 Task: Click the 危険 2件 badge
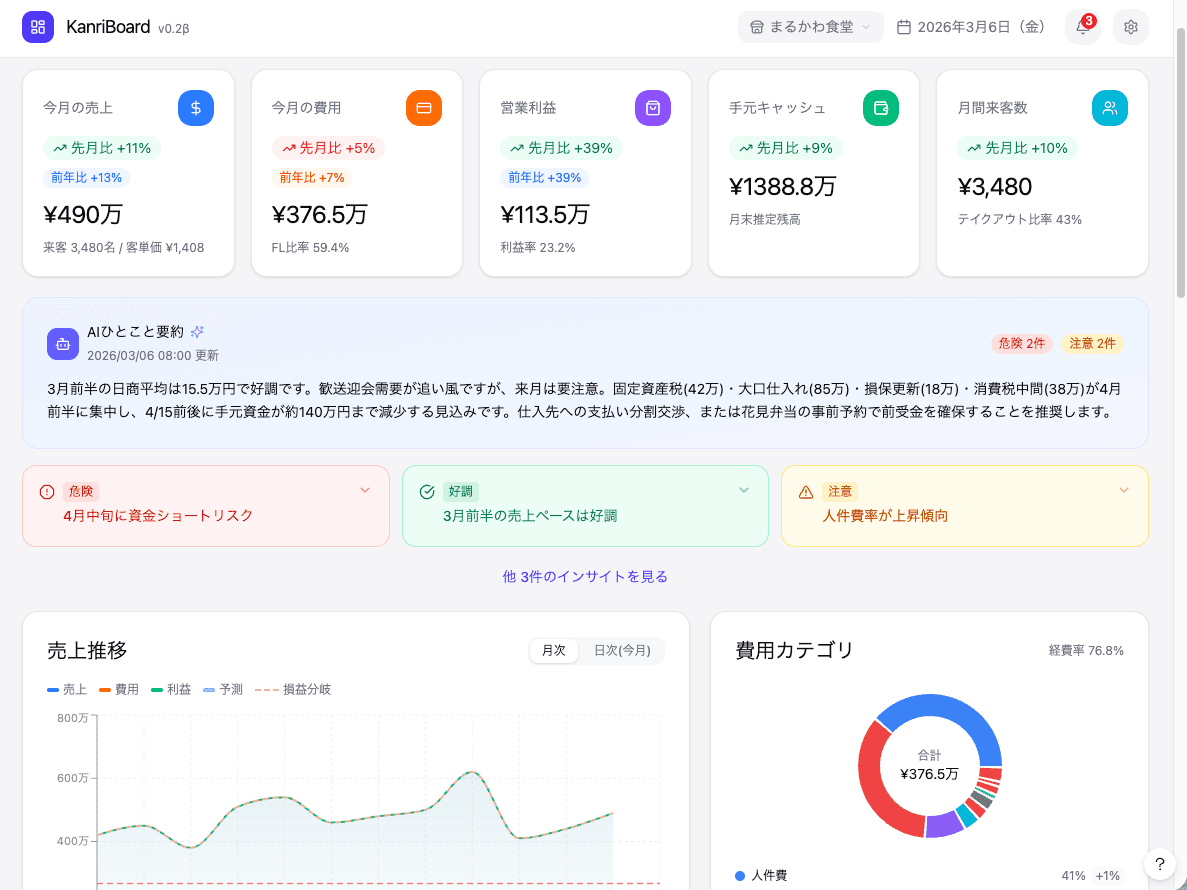pyautogui.click(x=1021, y=343)
